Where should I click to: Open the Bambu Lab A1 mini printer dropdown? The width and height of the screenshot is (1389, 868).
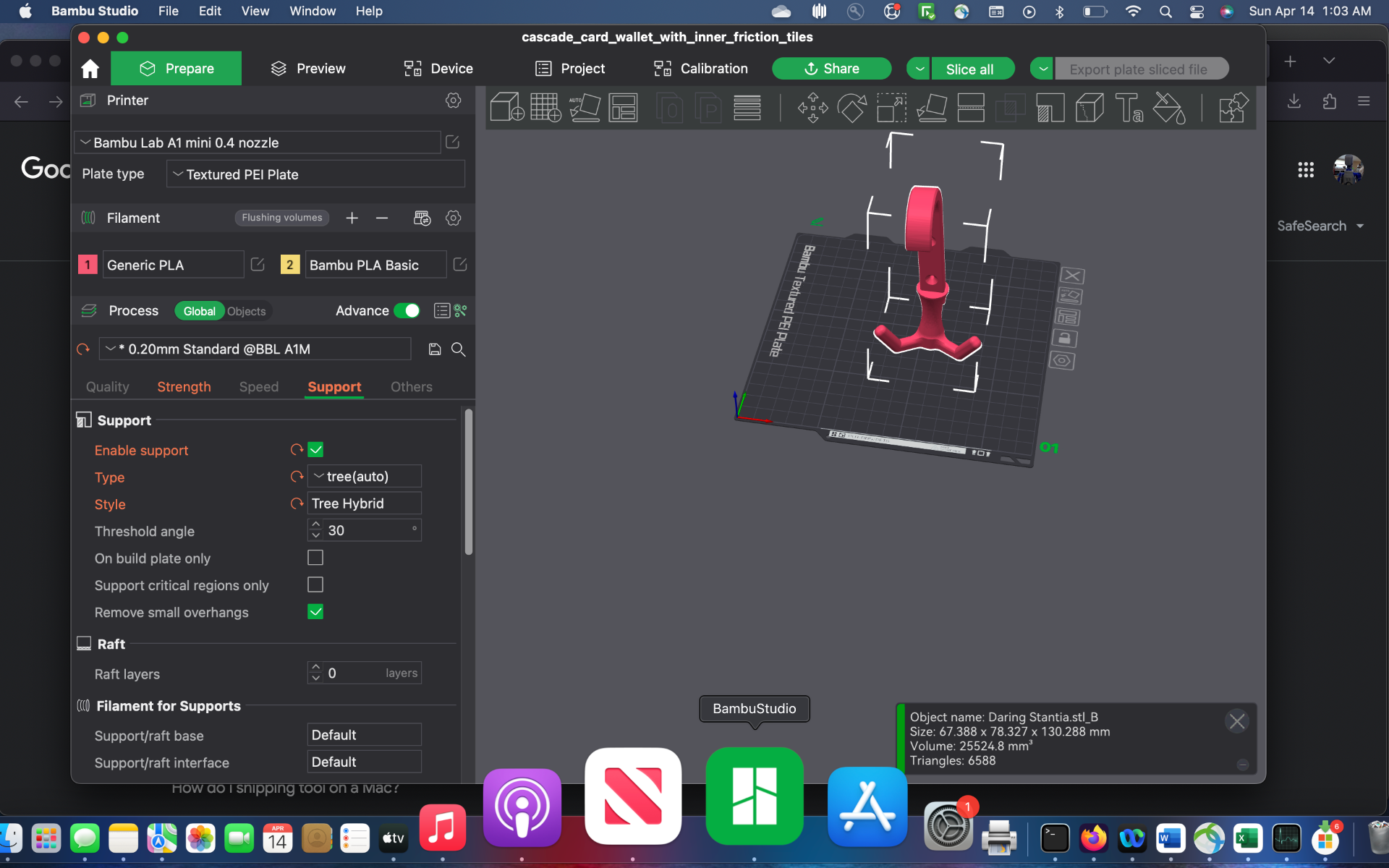[x=258, y=142]
